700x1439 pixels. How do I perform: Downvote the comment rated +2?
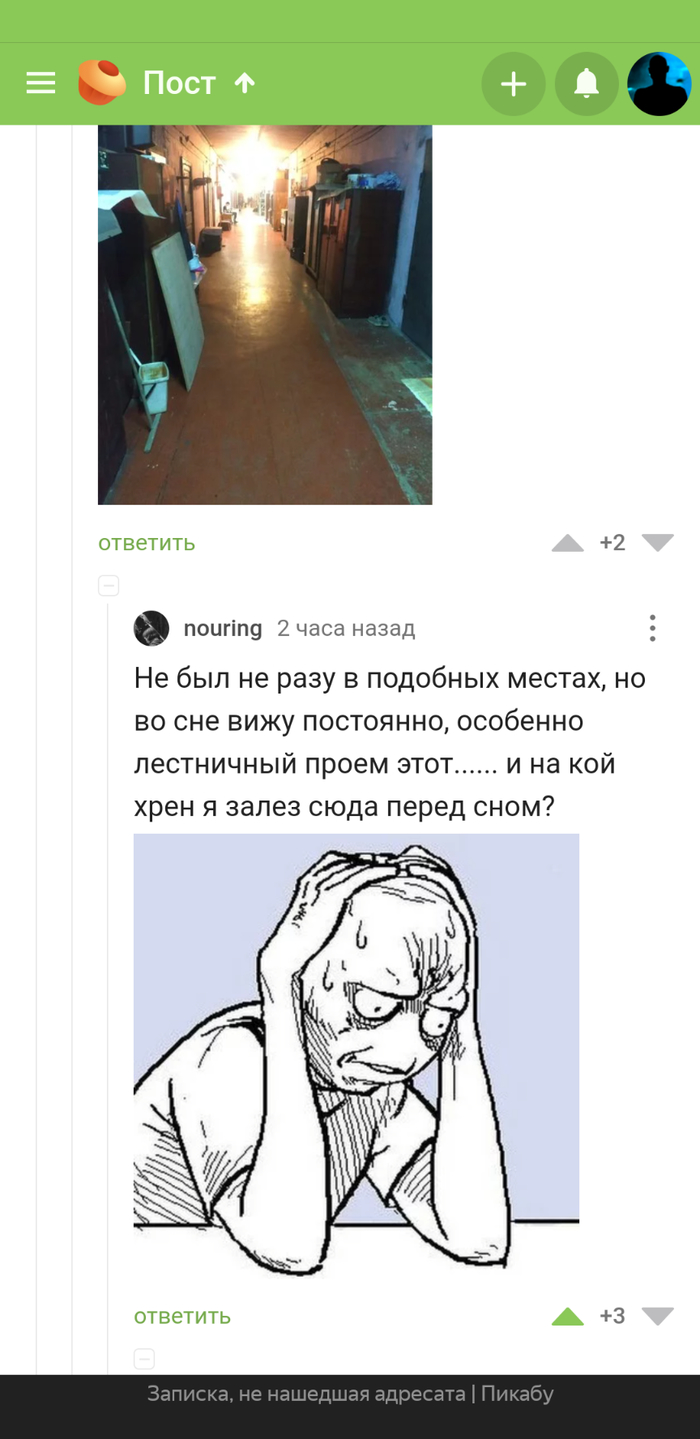657,543
